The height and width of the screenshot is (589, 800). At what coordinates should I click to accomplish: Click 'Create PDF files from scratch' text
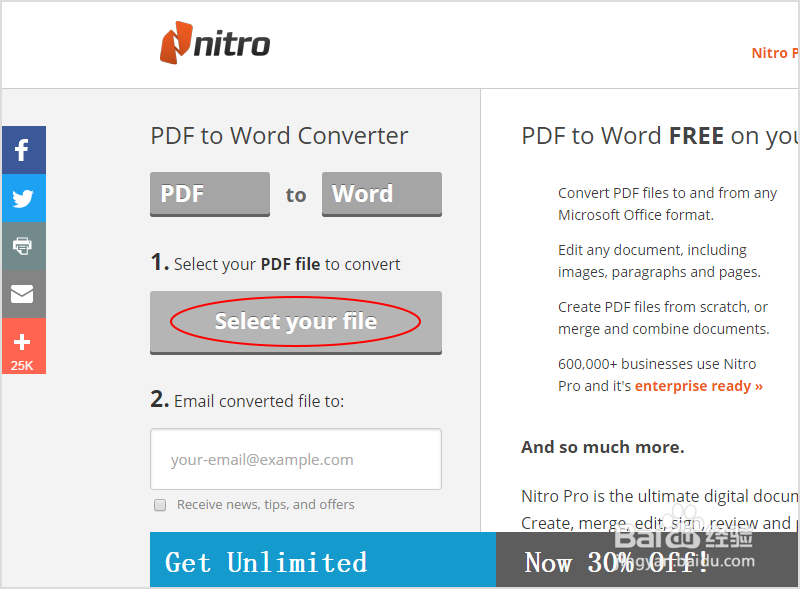653,307
